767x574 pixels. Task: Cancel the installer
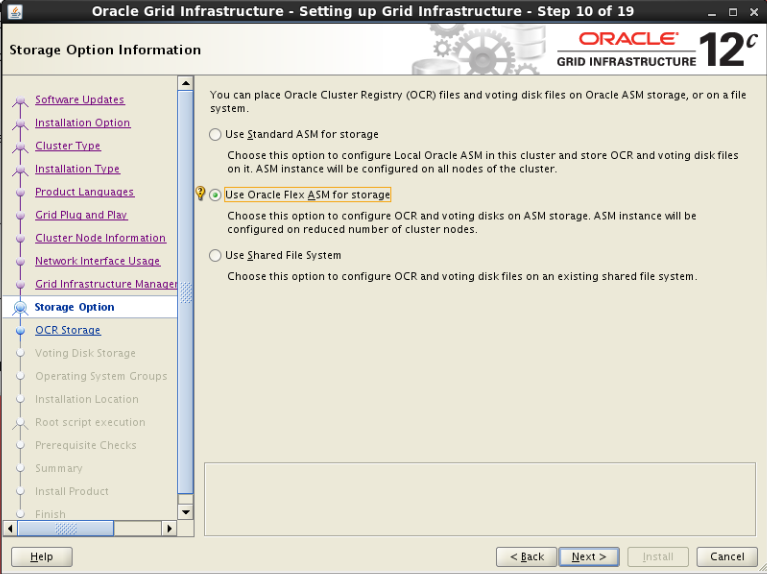point(727,556)
